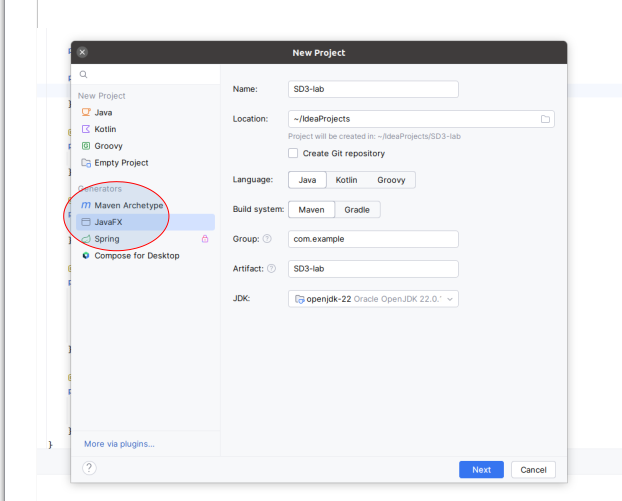
Task: Click the Java cup icon
Action: tap(86, 112)
